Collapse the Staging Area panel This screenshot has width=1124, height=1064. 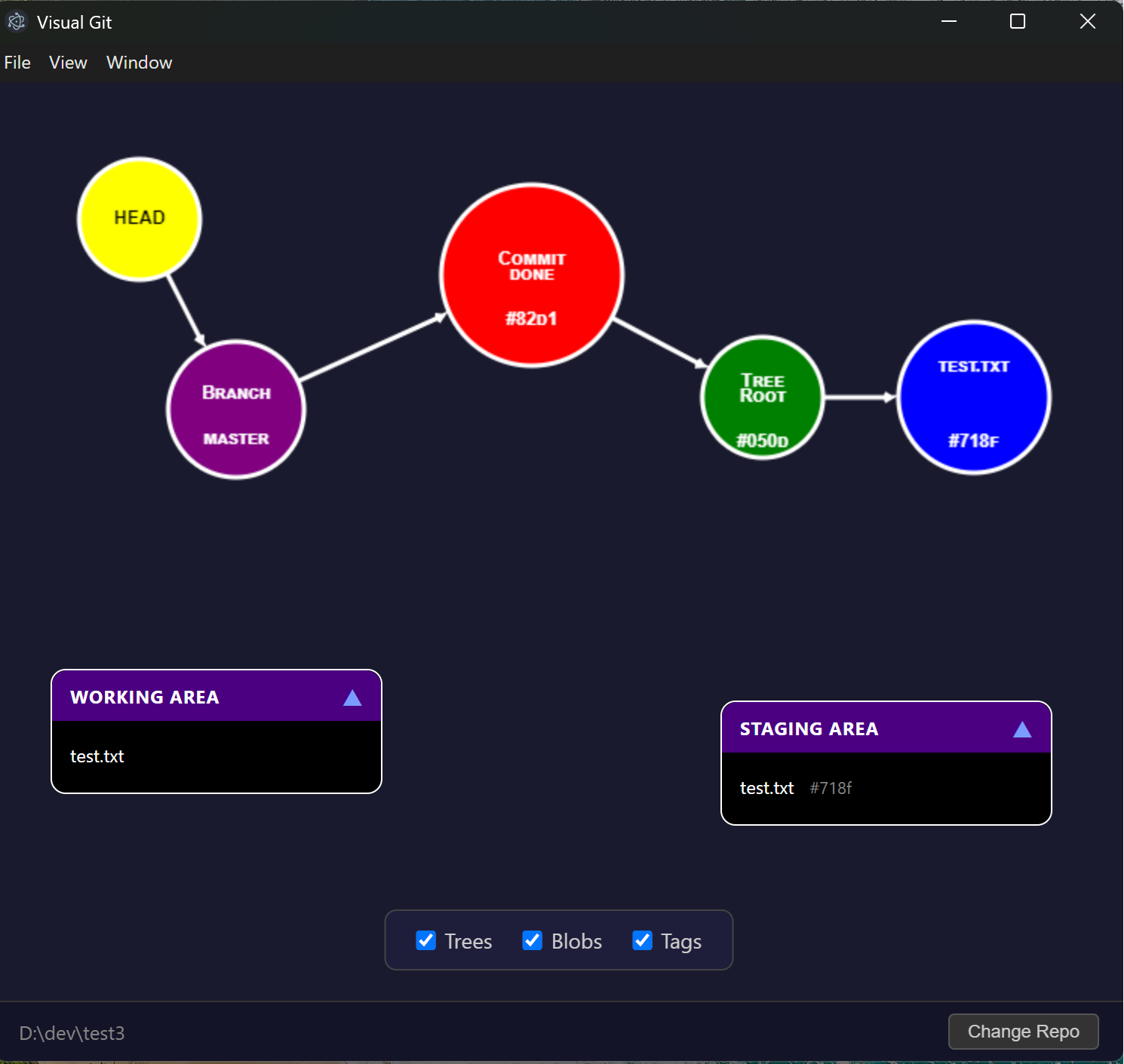tap(1023, 728)
